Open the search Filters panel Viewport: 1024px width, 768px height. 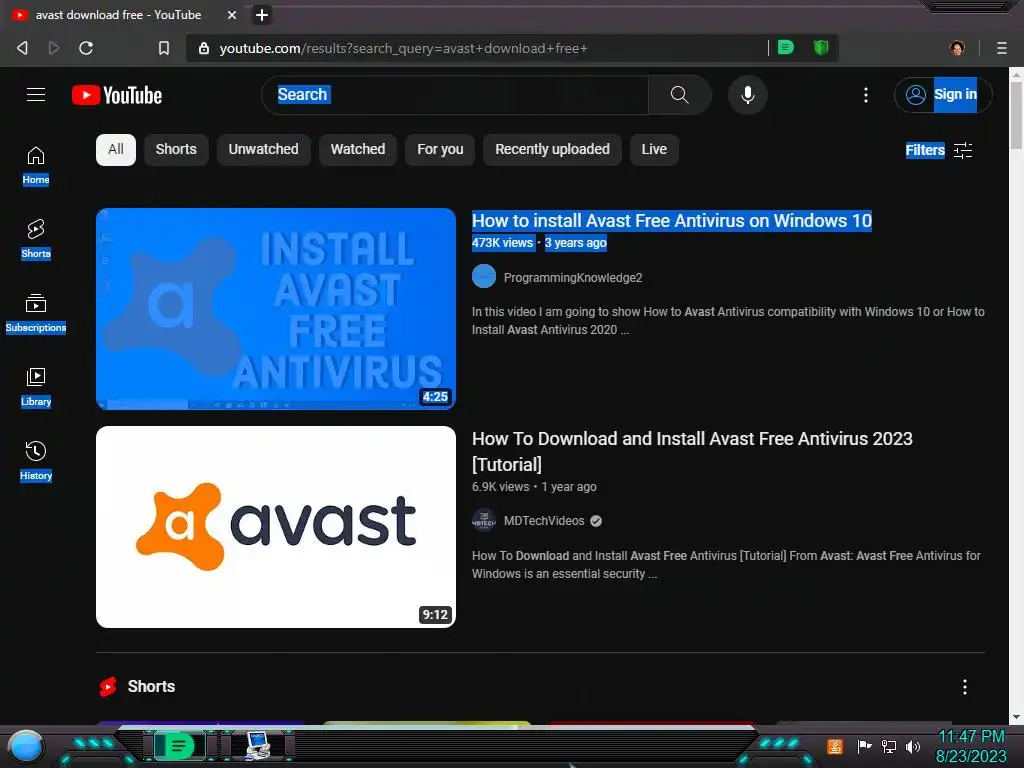tap(938, 150)
